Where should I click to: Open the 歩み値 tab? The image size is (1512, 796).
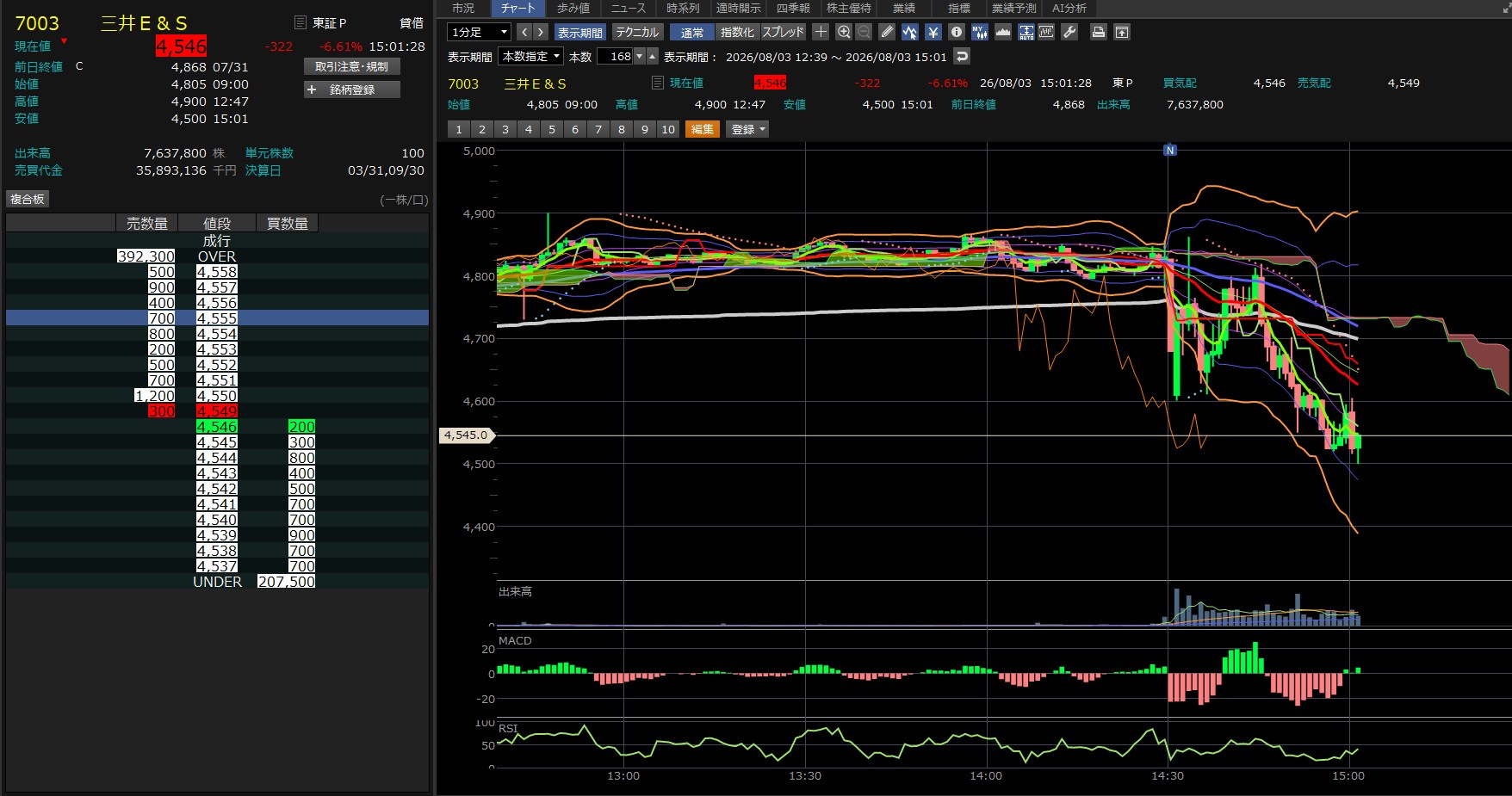point(573,8)
